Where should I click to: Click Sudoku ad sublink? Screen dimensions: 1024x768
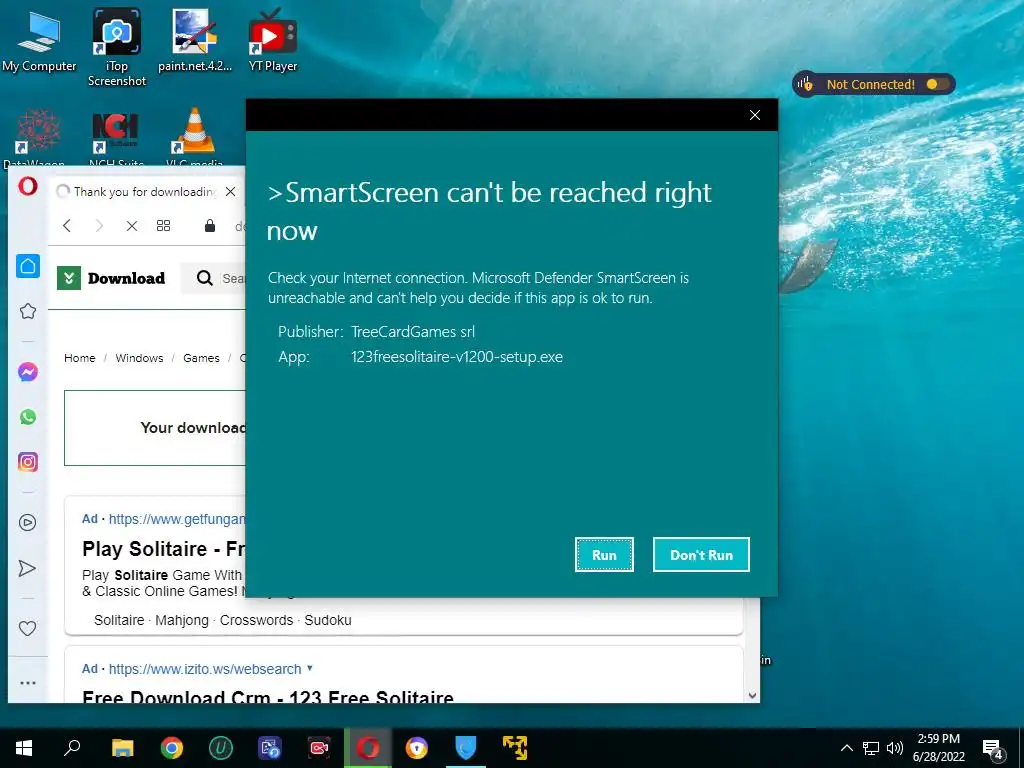point(328,620)
